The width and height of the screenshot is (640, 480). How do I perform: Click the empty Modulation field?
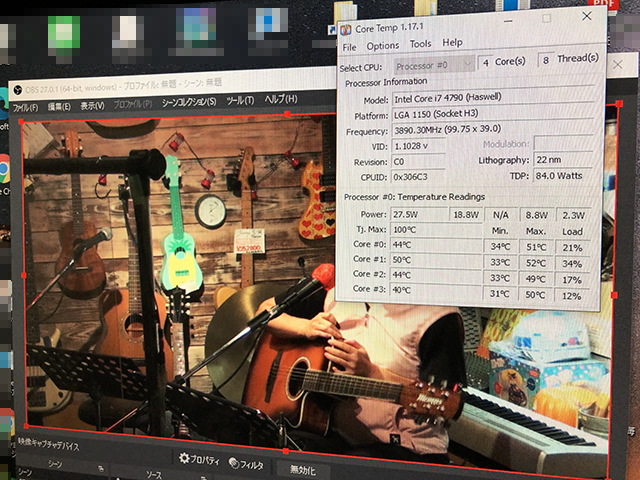563,144
